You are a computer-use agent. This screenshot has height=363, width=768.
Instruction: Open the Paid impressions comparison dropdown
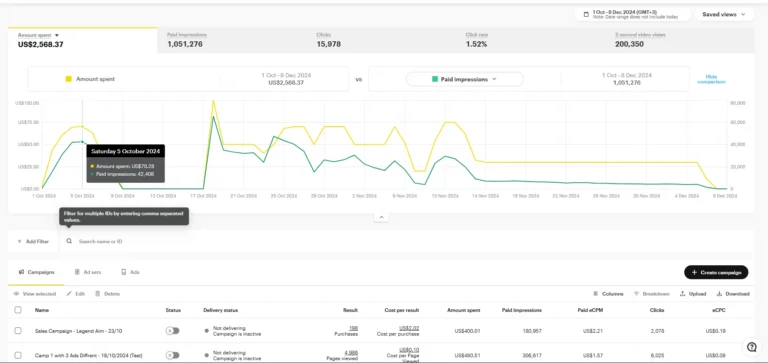(464, 79)
